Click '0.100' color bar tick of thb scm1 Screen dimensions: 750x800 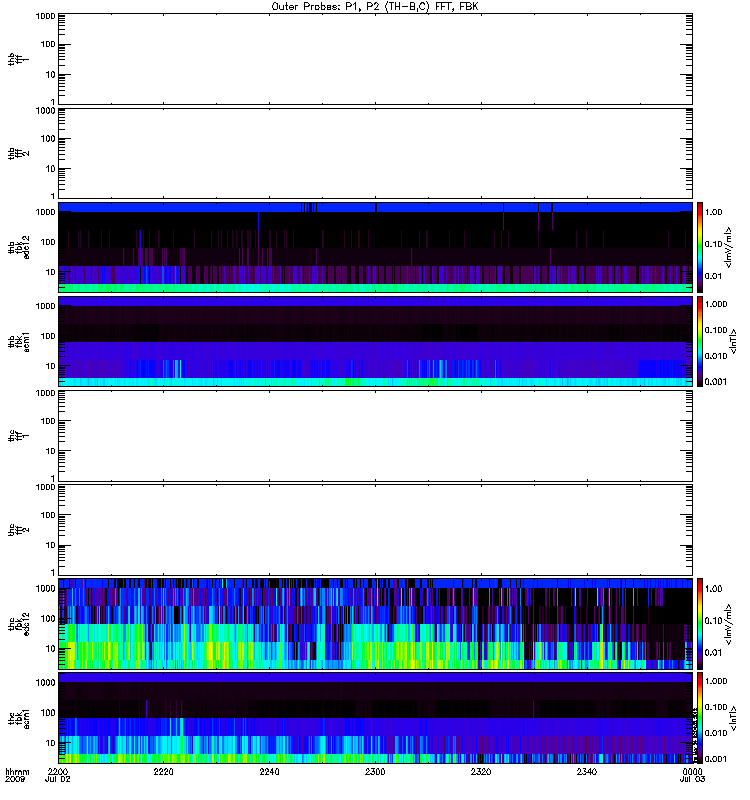(716, 330)
